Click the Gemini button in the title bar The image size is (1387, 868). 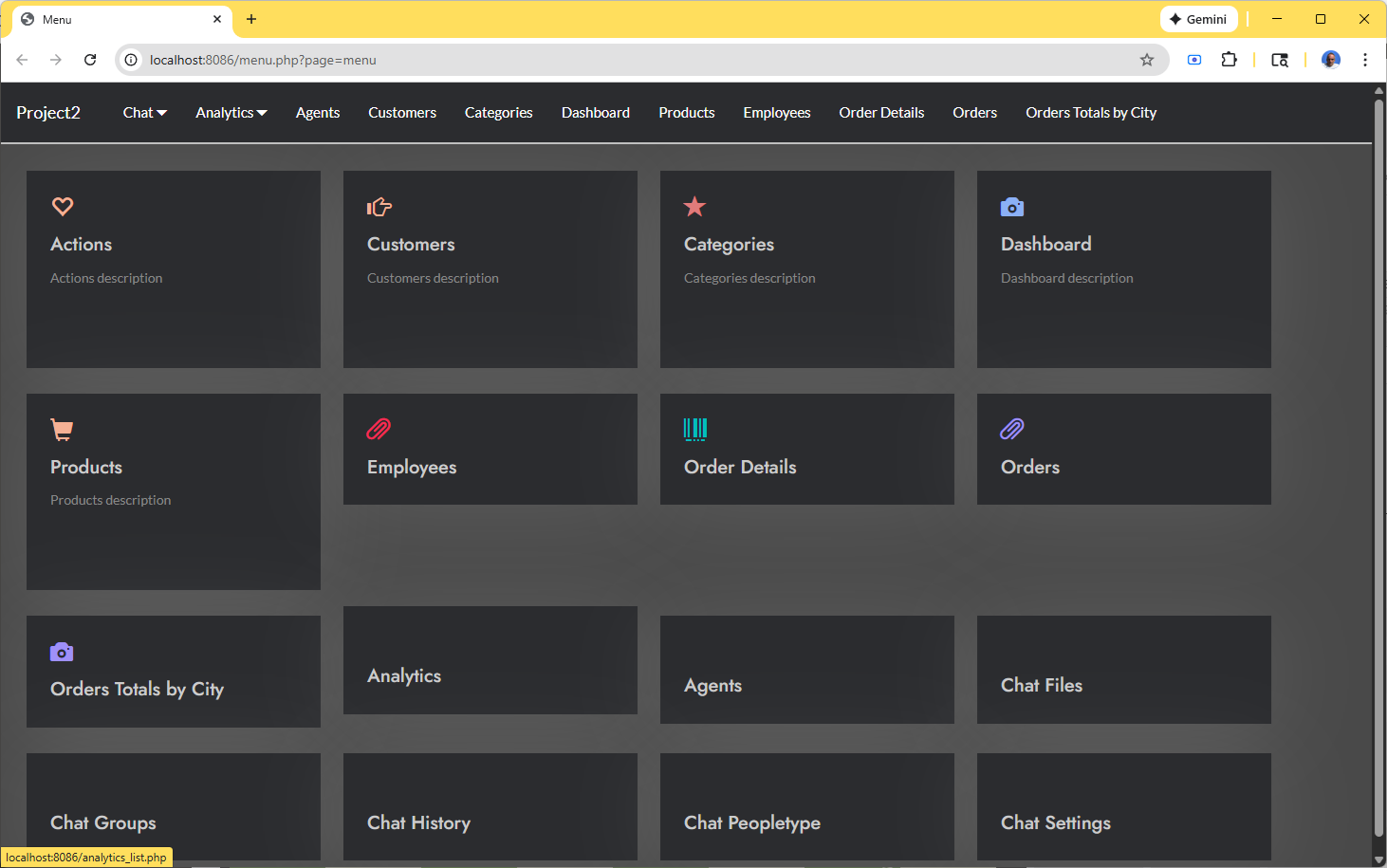1198,19
